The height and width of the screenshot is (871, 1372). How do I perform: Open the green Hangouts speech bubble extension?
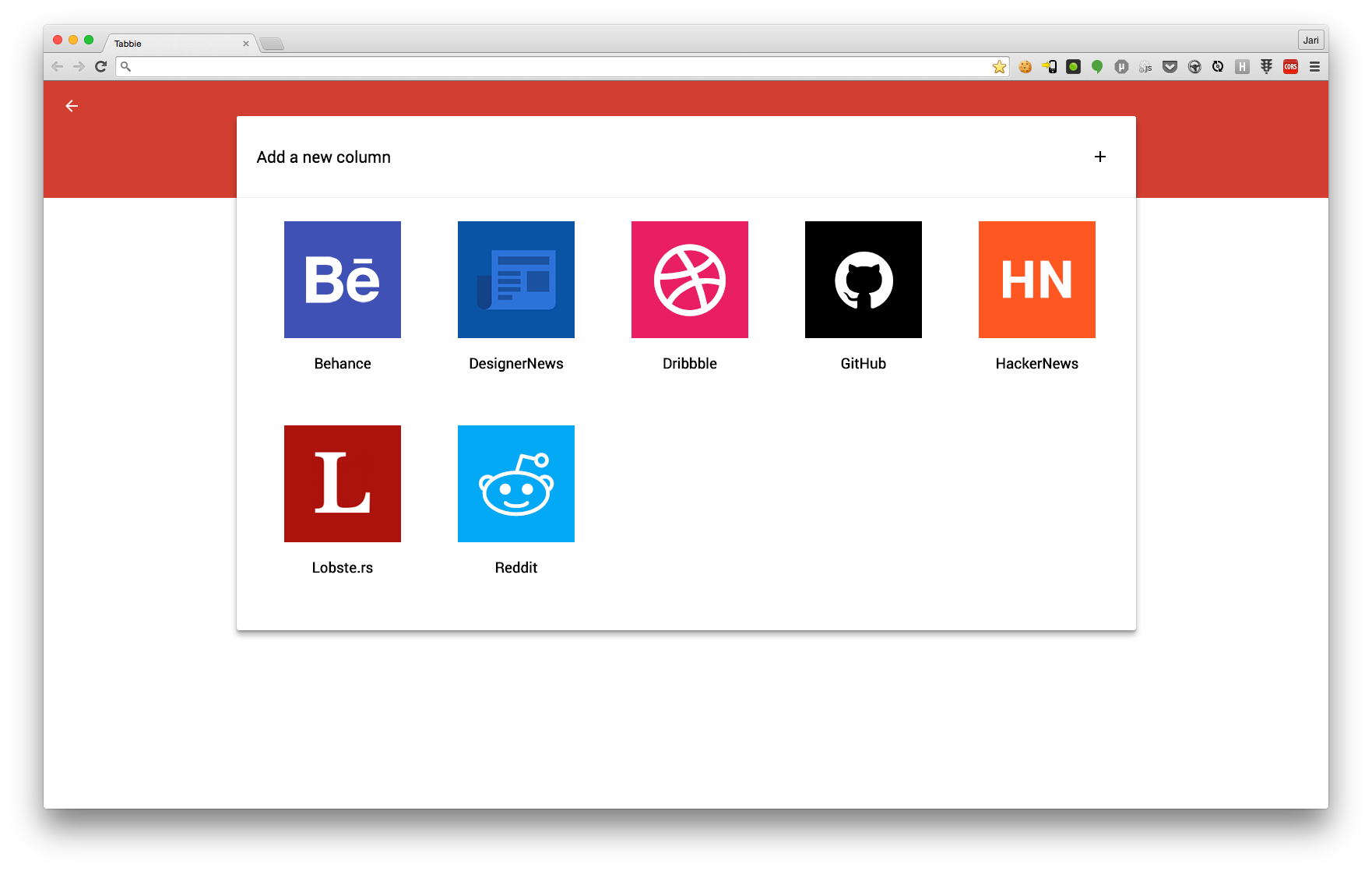[x=1097, y=67]
